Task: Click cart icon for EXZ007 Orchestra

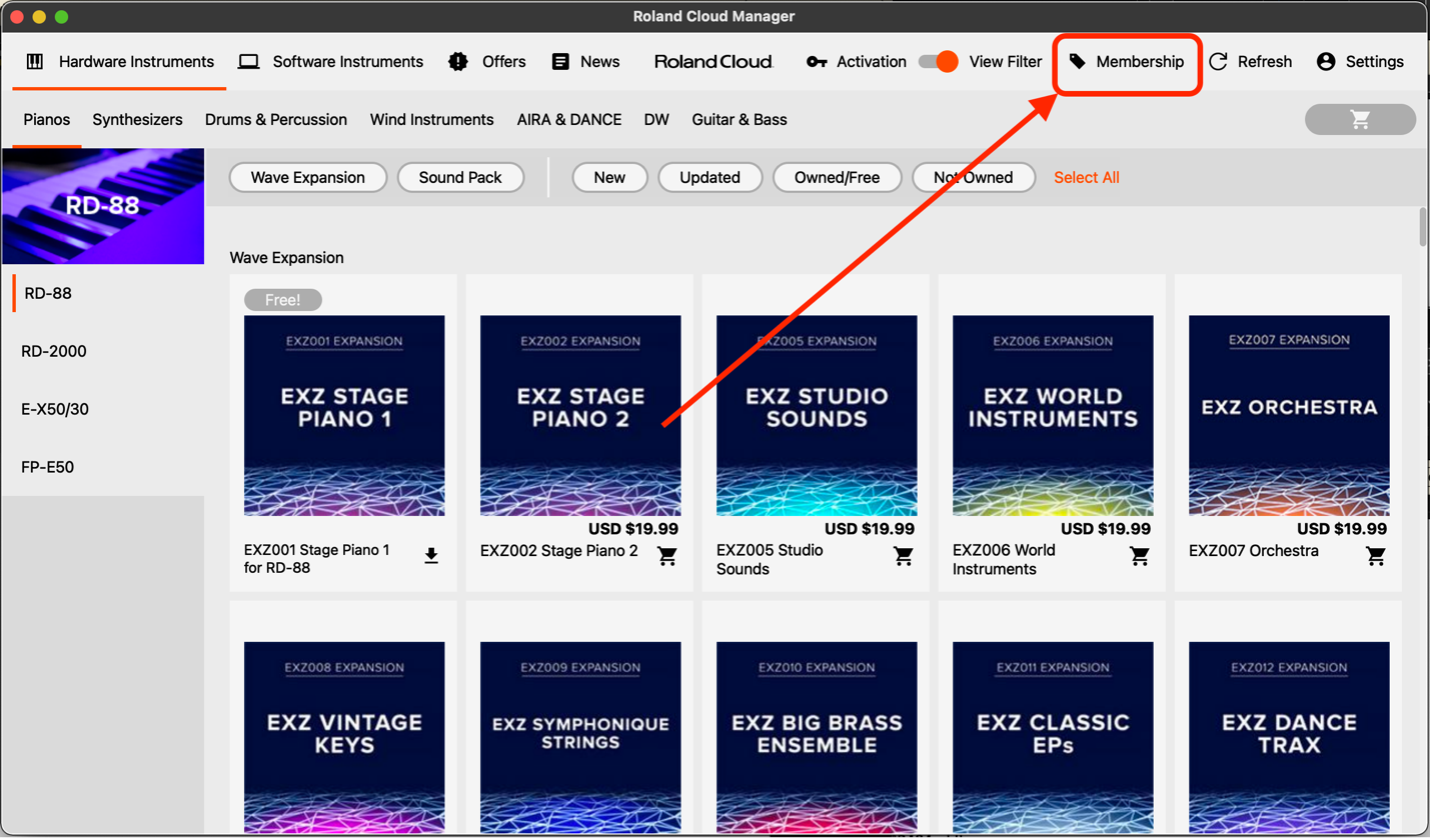Action: coord(1375,556)
